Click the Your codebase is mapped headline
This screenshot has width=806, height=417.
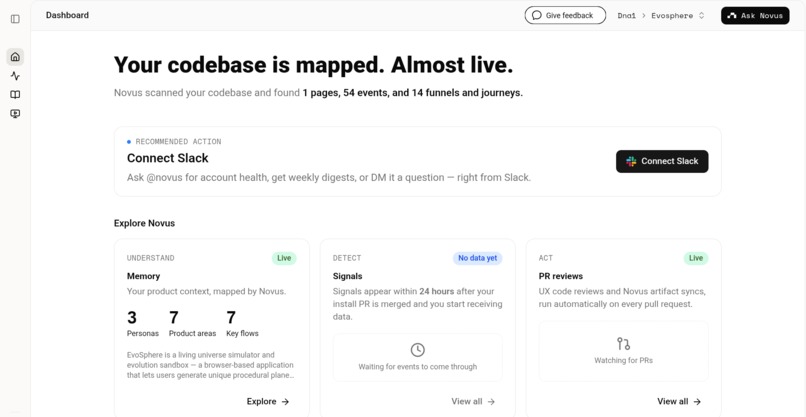(x=314, y=65)
